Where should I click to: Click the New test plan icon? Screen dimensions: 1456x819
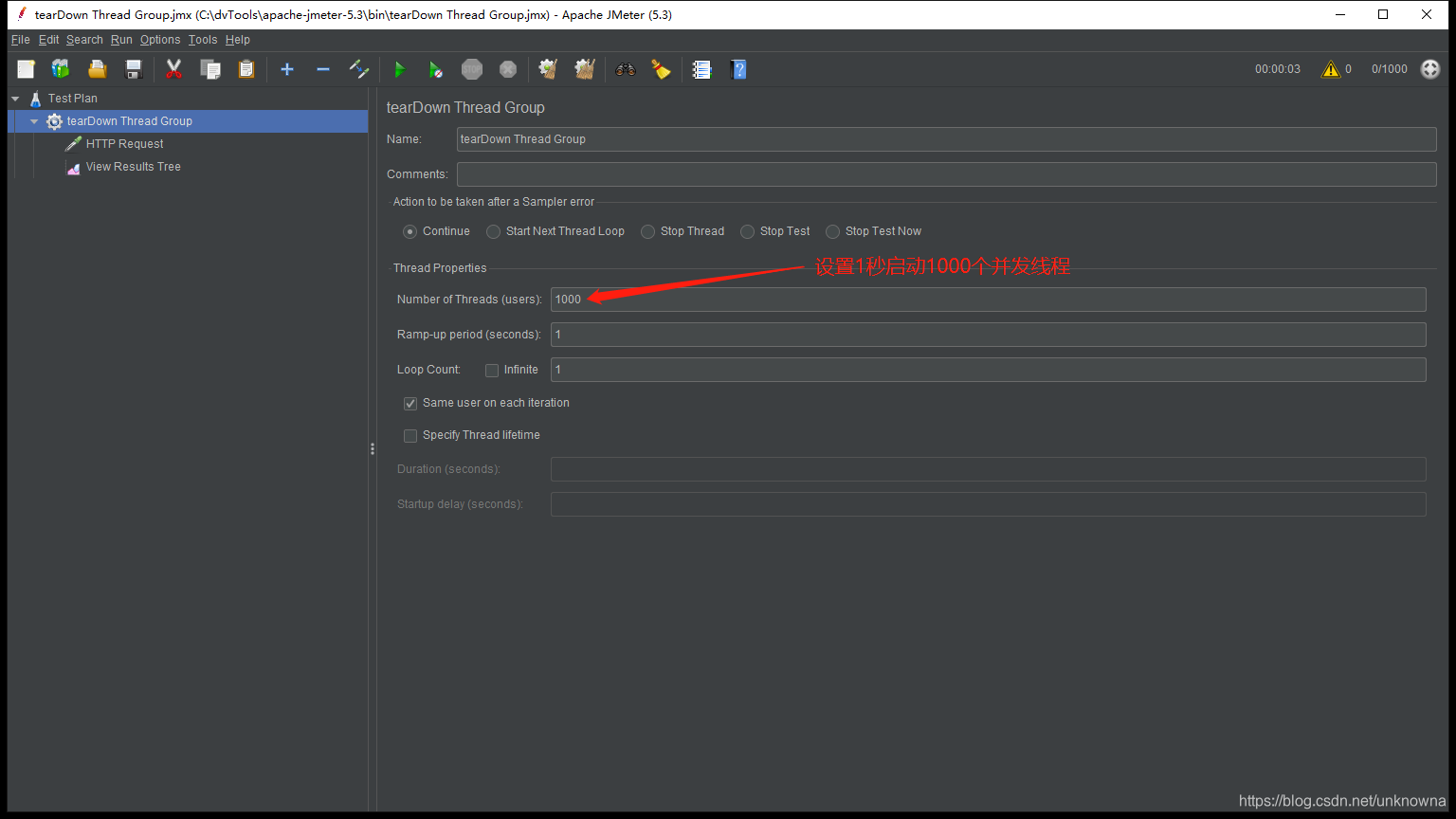coord(26,69)
